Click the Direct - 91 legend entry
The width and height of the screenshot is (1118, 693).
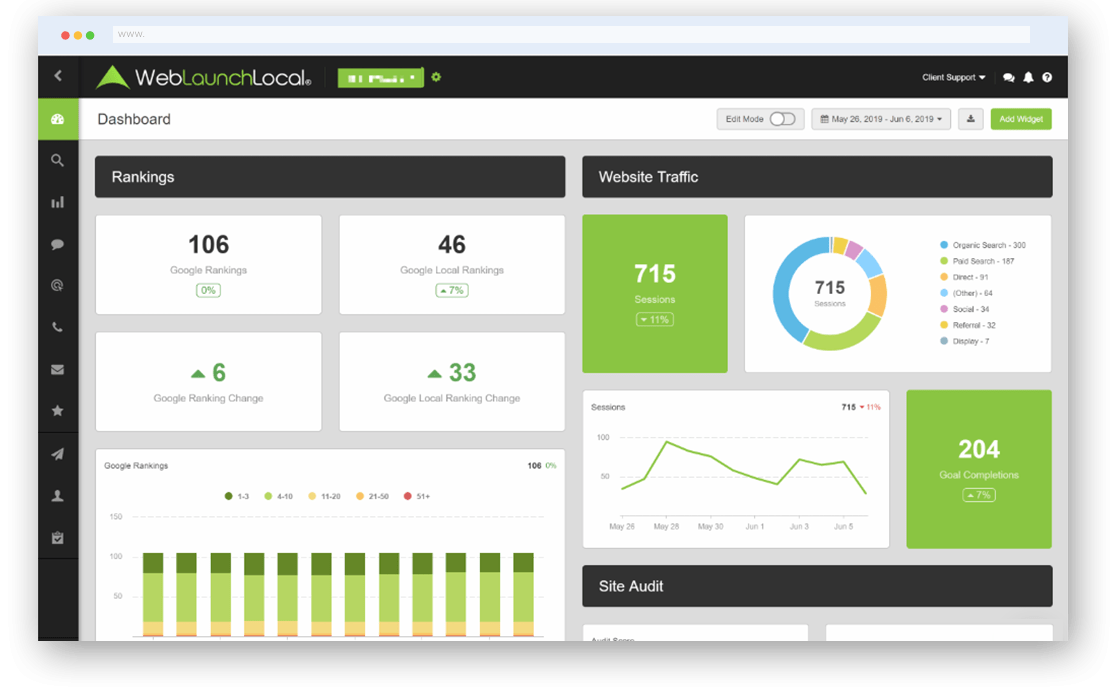[x=964, y=277]
